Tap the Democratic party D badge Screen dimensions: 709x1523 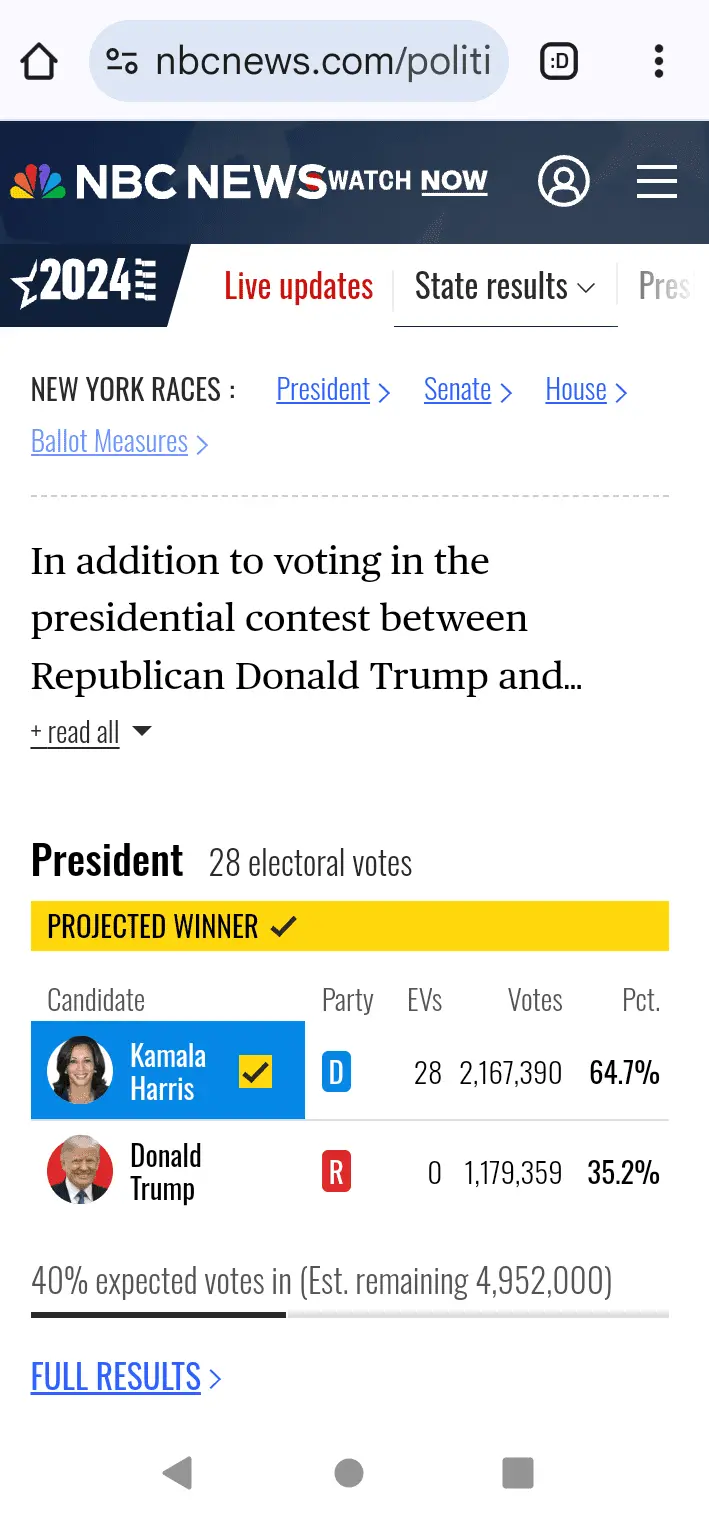[x=336, y=1073]
